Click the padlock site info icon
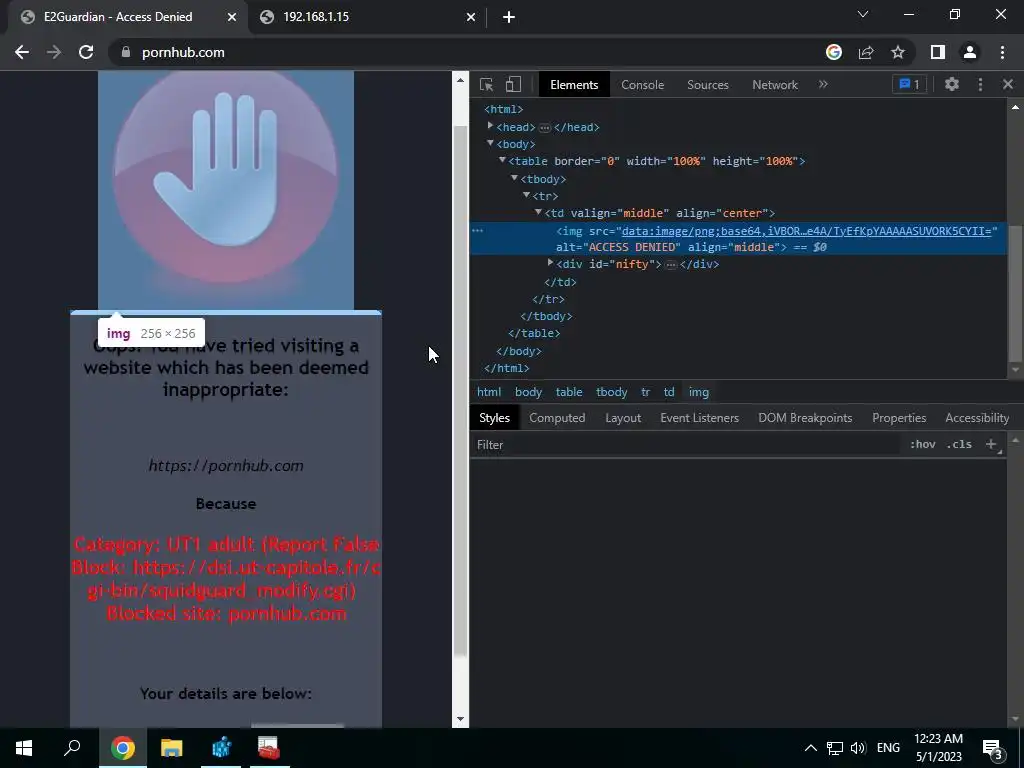 click(x=126, y=52)
